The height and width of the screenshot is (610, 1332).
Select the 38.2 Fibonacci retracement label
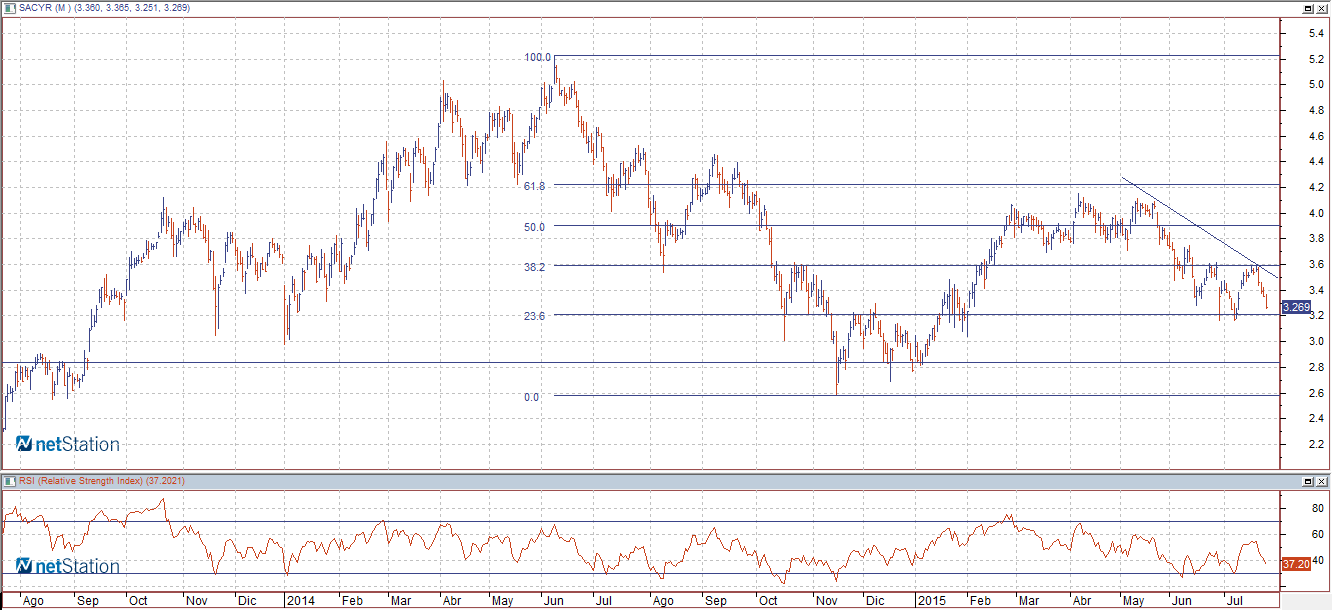[533, 267]
